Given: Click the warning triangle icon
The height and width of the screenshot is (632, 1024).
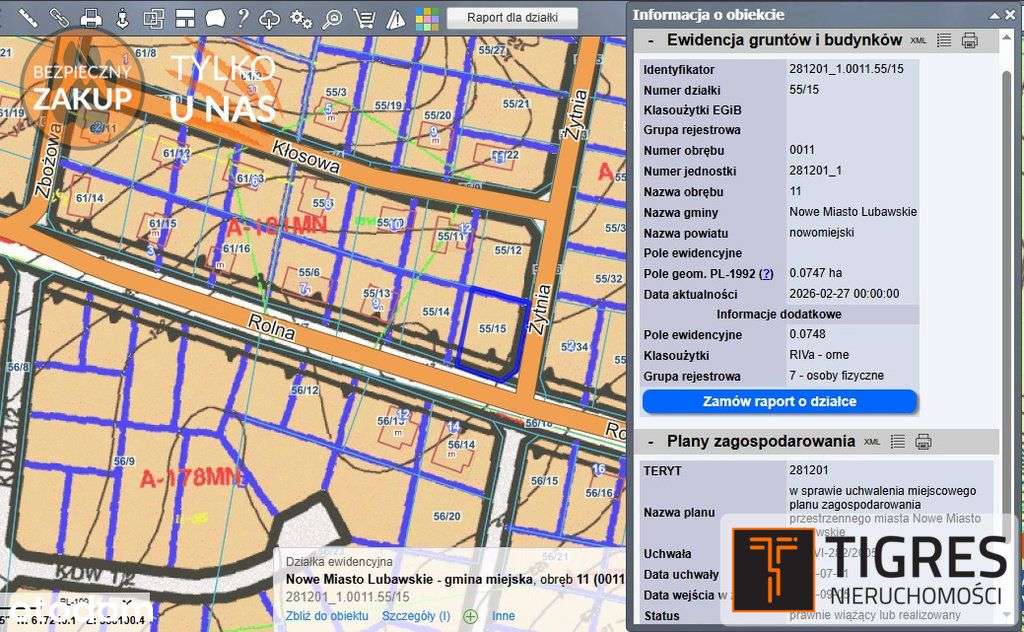Looking at the screenshot, I should 395,19.
